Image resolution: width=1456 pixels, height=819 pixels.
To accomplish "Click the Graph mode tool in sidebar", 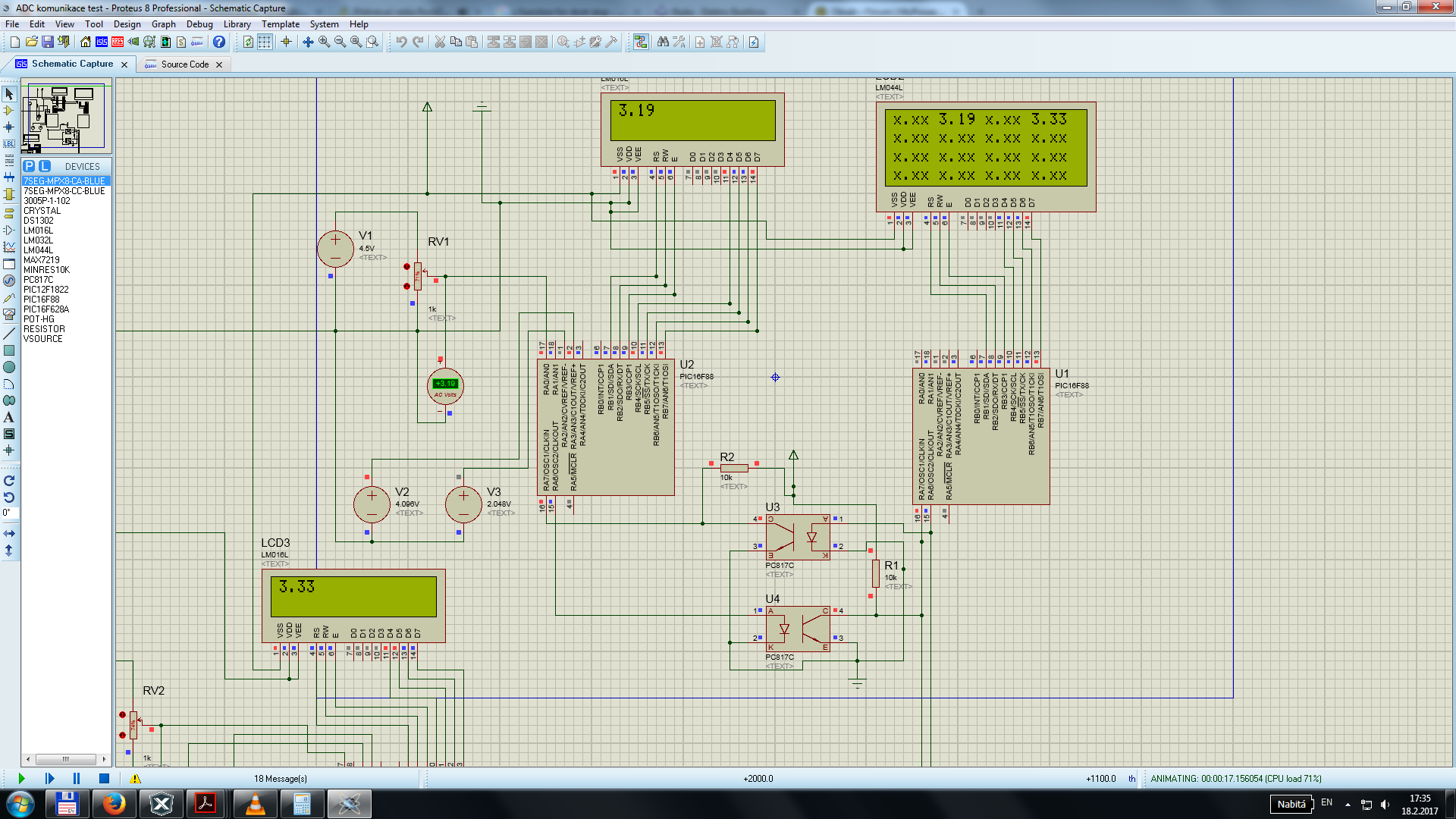I will [9, 247].
